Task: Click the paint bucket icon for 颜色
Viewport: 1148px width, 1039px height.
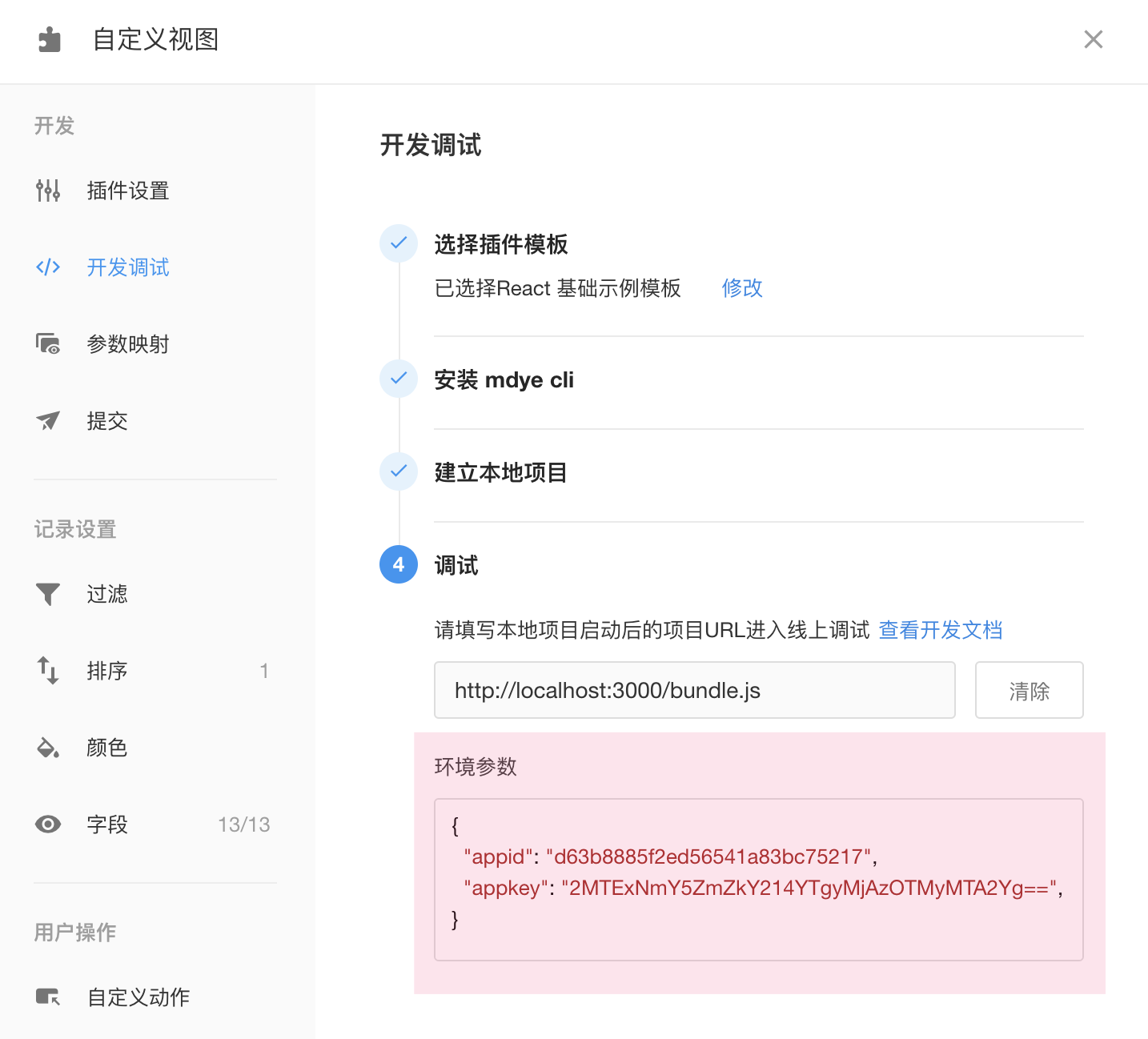Action: tap(48, 748)
